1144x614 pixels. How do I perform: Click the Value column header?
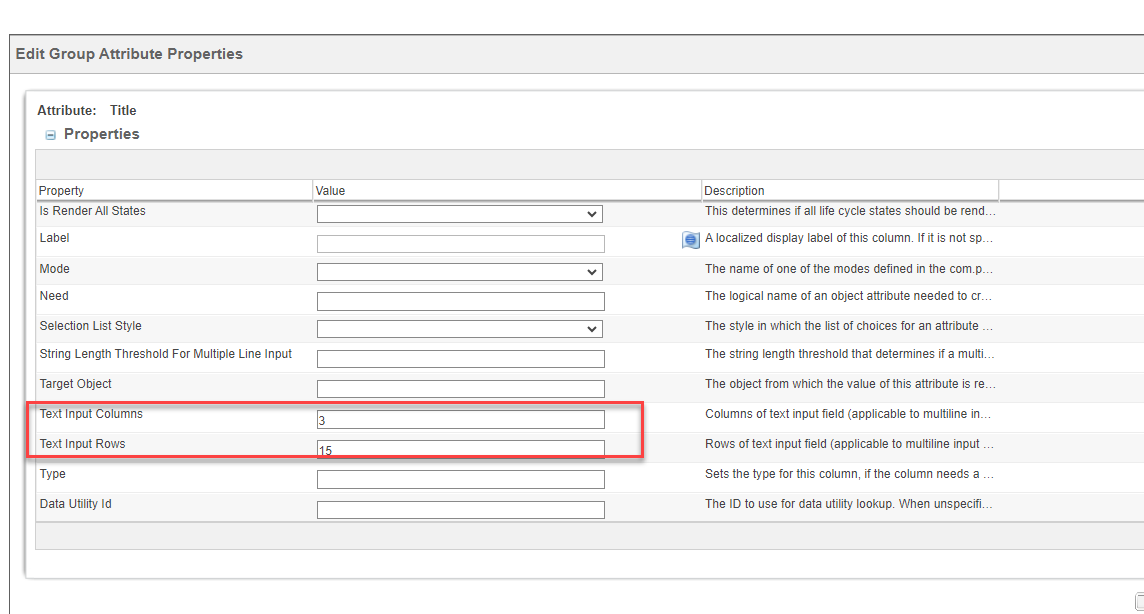pos(328,190)
